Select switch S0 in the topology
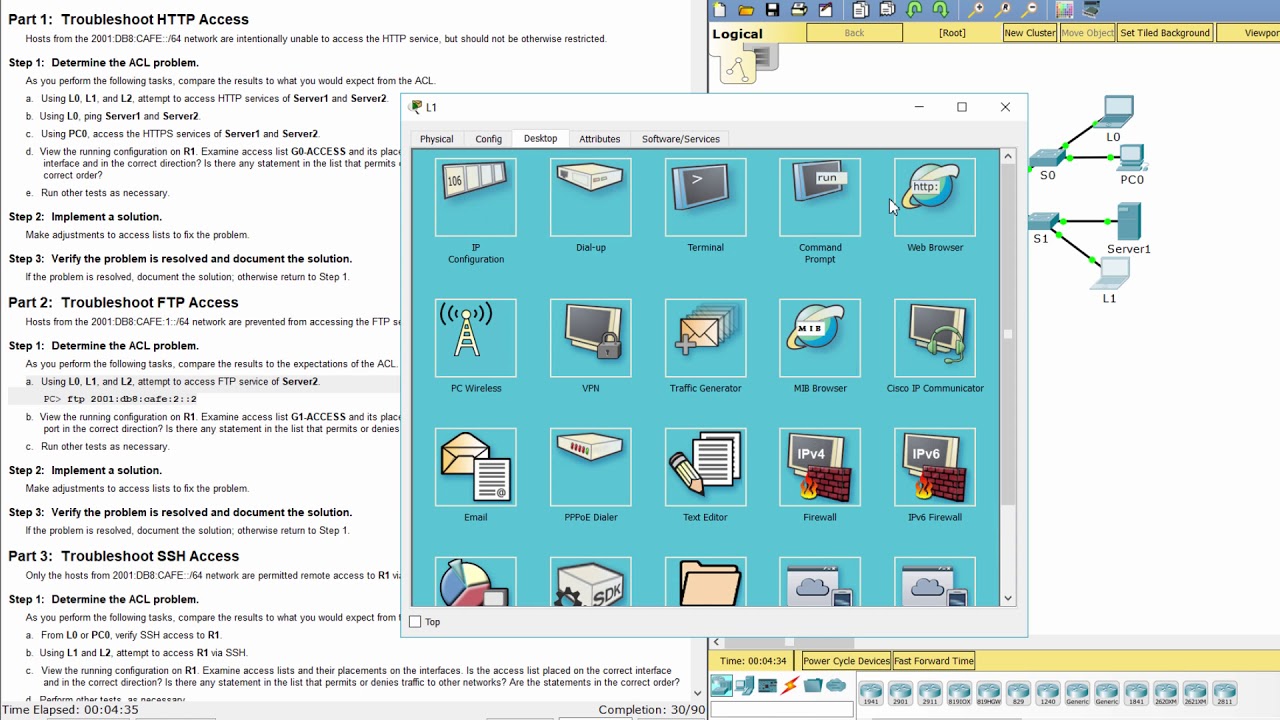The height and width of the screenshot is (720, 1280). (x=1047, y=158)
